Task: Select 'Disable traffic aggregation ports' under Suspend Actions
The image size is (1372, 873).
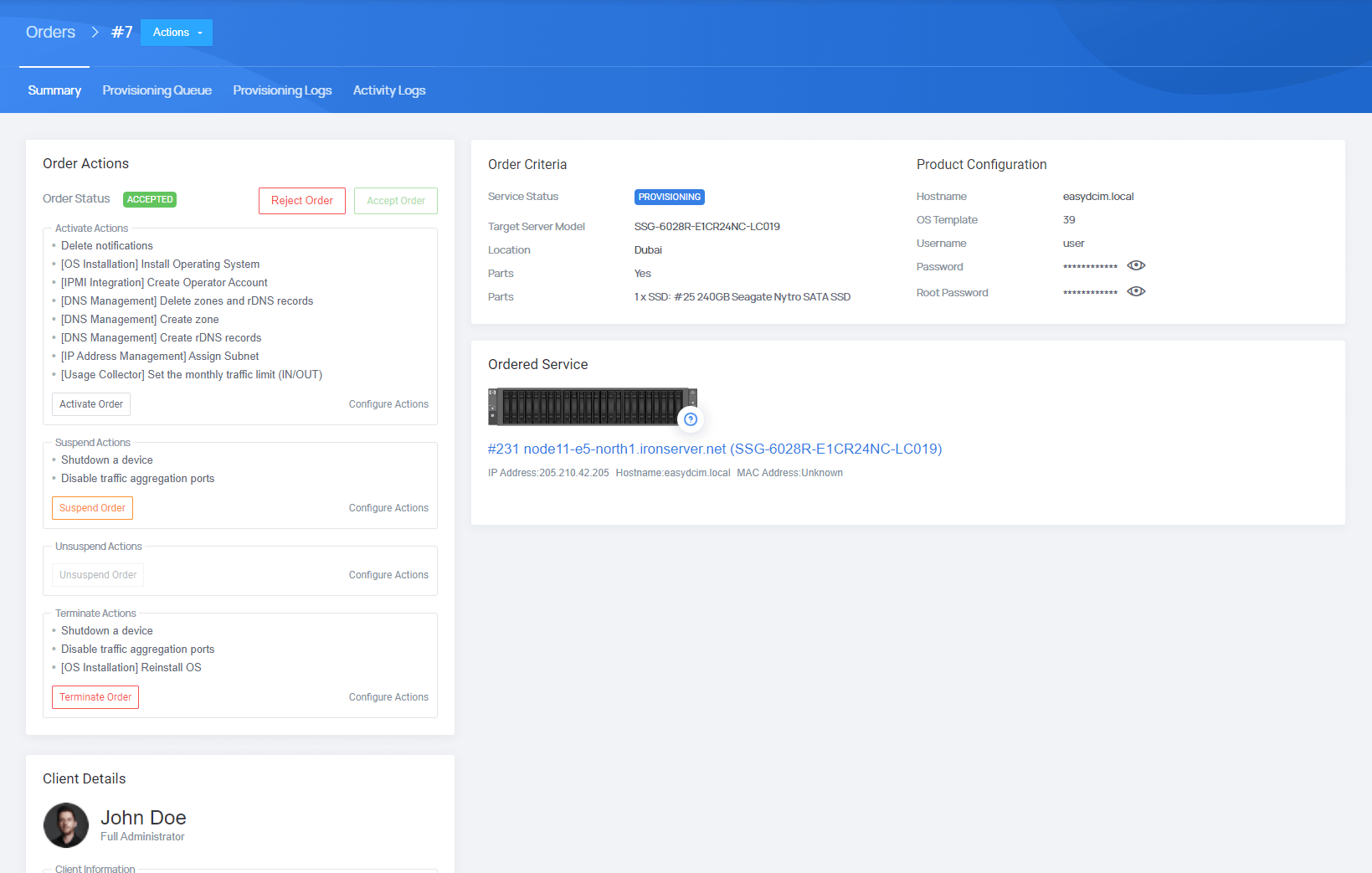Action: coord(137,479)
